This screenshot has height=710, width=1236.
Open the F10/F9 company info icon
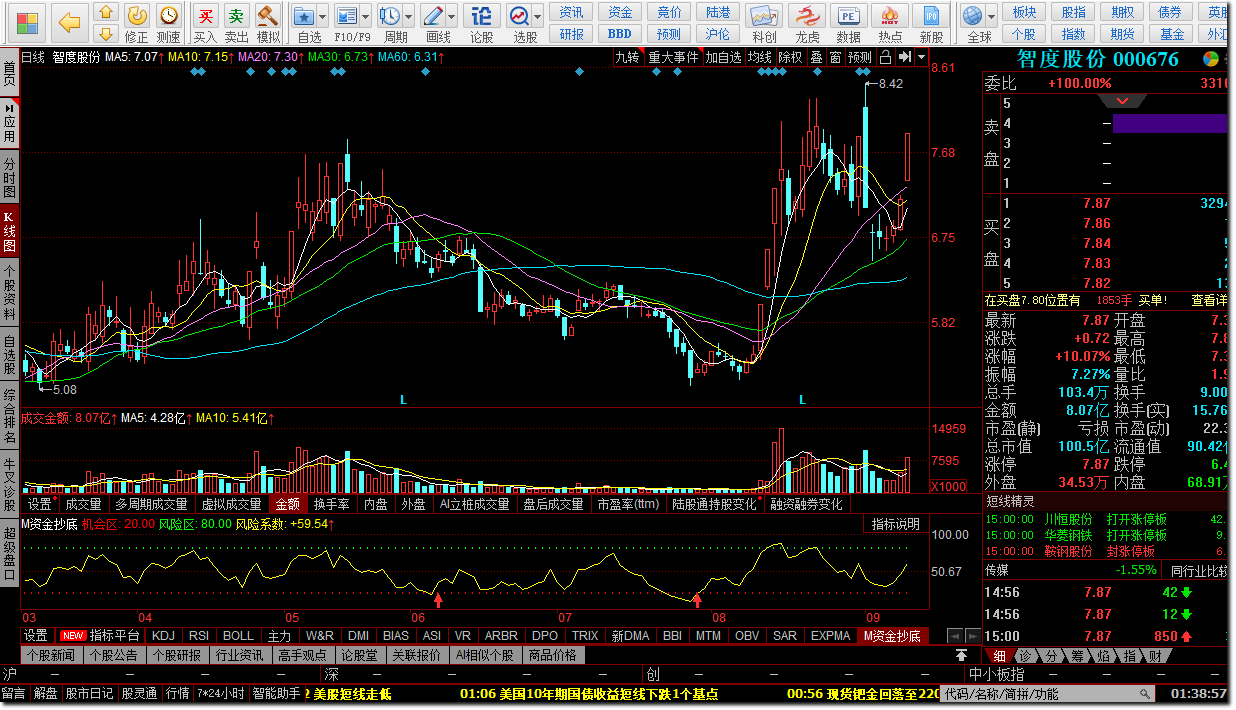[346, 16]
